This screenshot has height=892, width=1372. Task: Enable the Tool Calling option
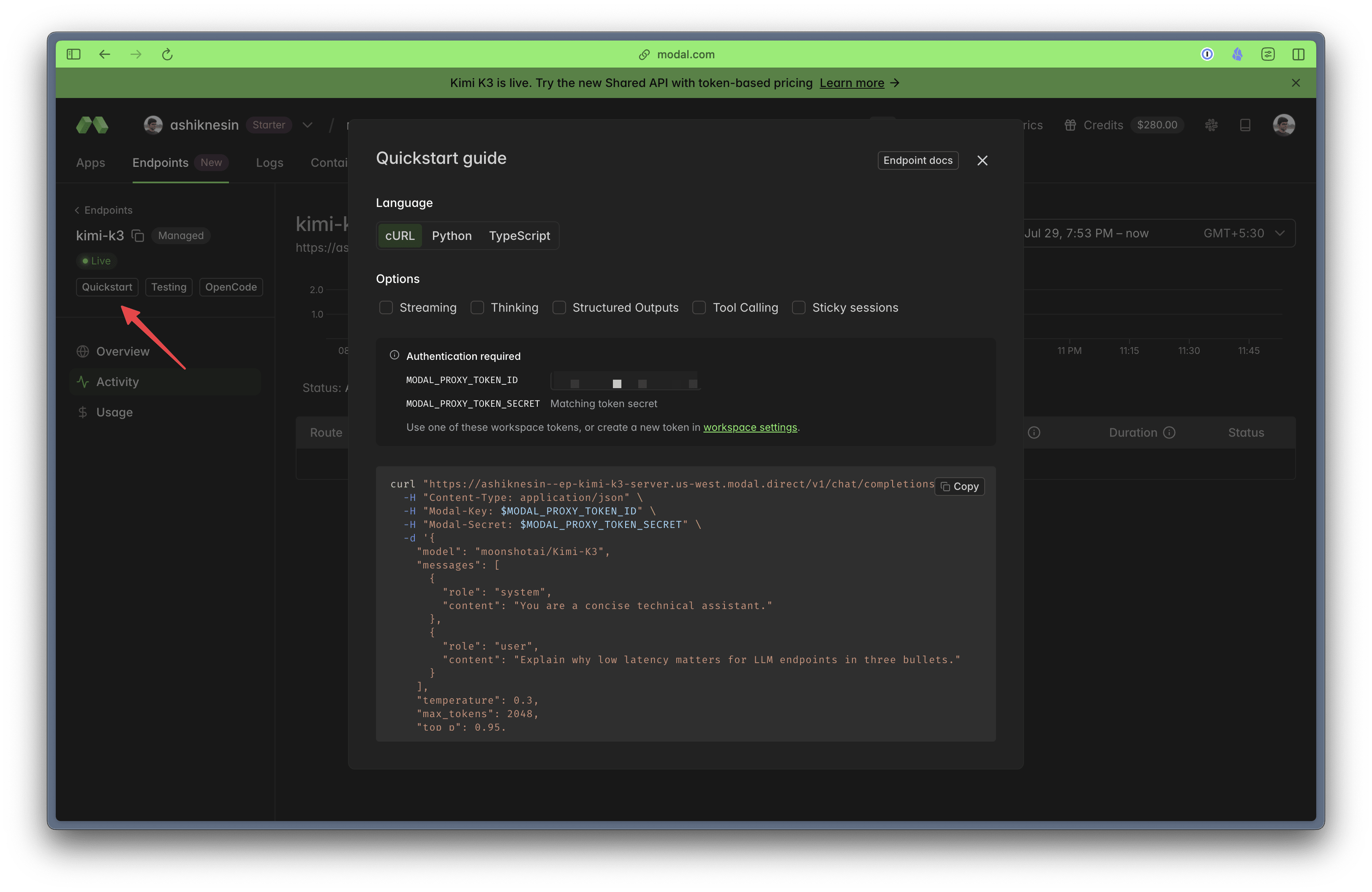pos(699,308)
